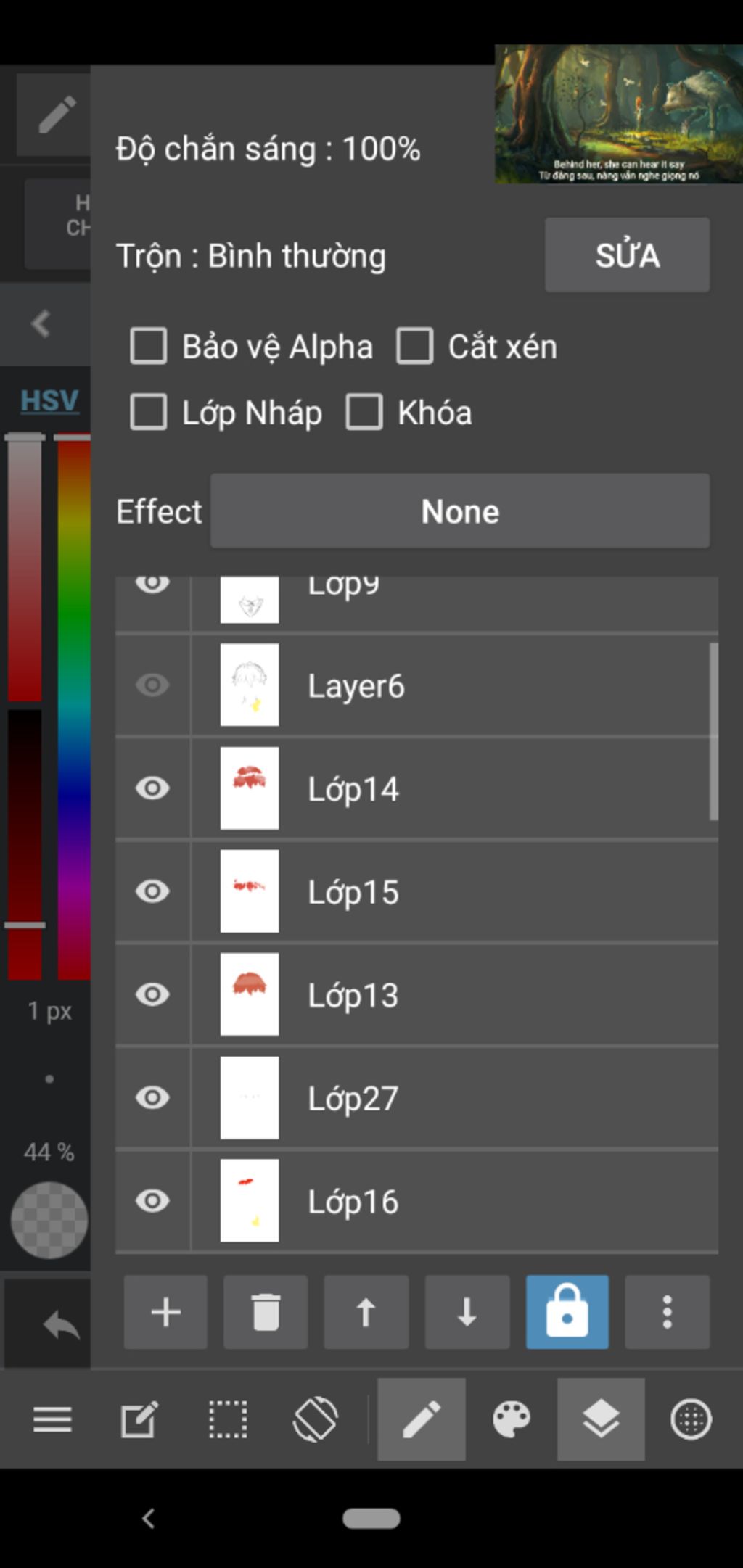Open the three-dot layer options menu
Image resolution: width=743 pixels, height=1568 pixels.
click(667, 1312)
